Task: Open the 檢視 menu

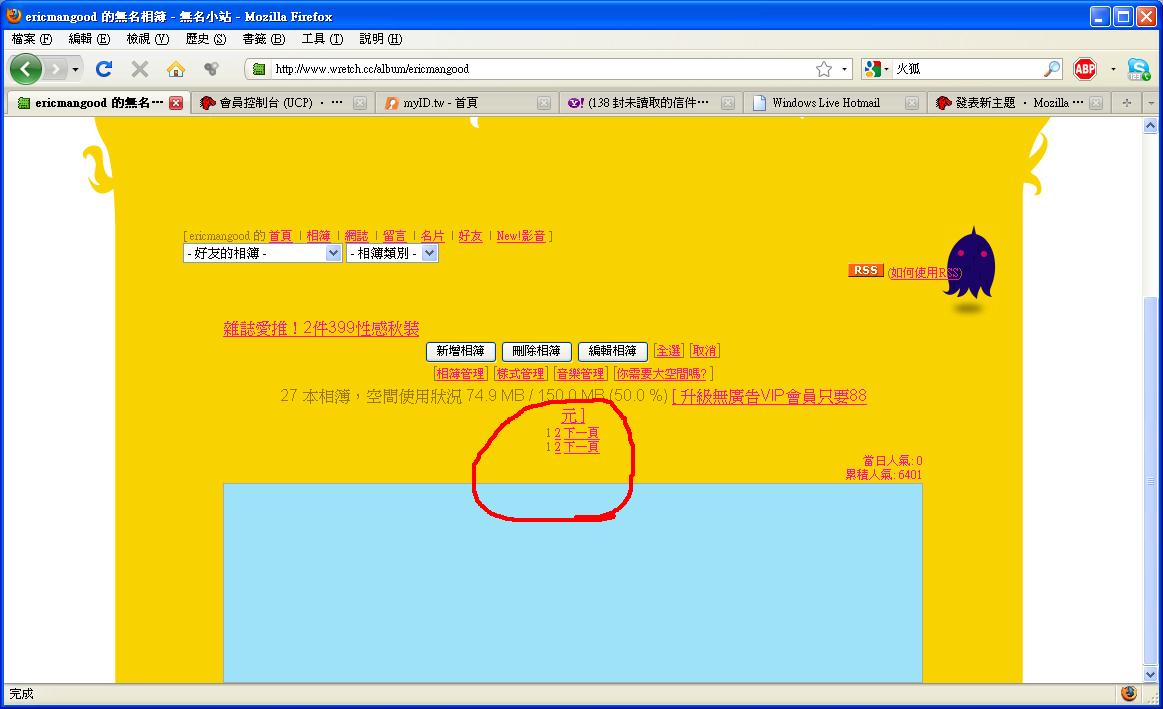Action: coord(148,39)
